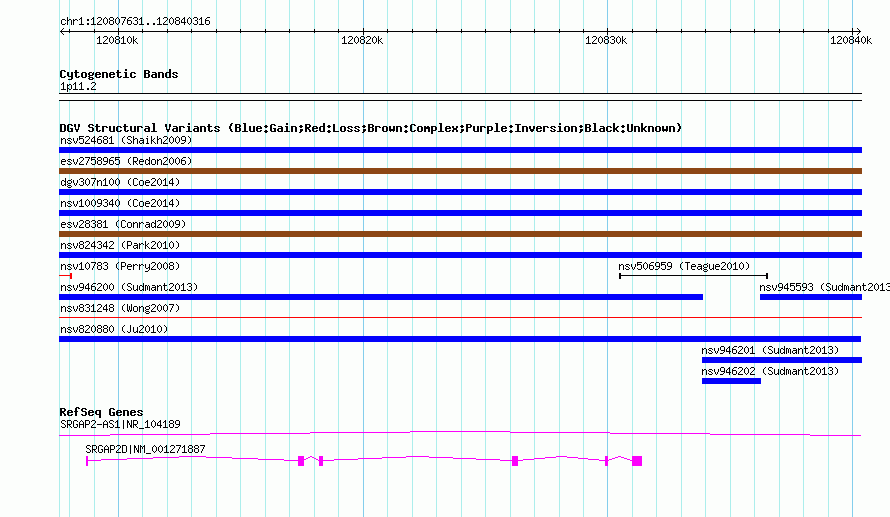This screenshot has width=890, height=517.
Task: Click the nsv946201 (Sudmant2013) label
Action: (770, 350)
